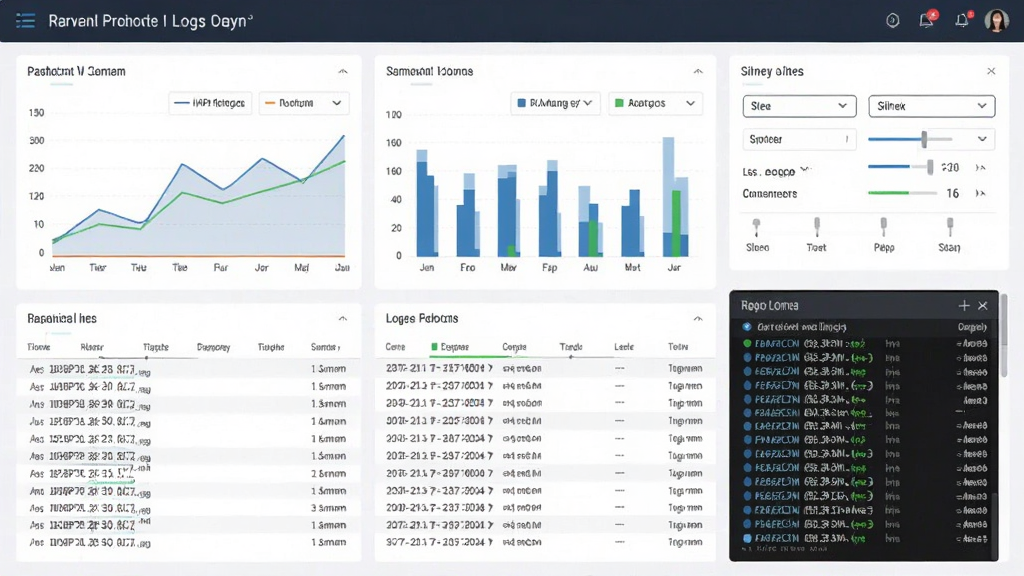Open the Stee dropdown
The height and width of the screenshot is (576, 1024).
(799, 106)
